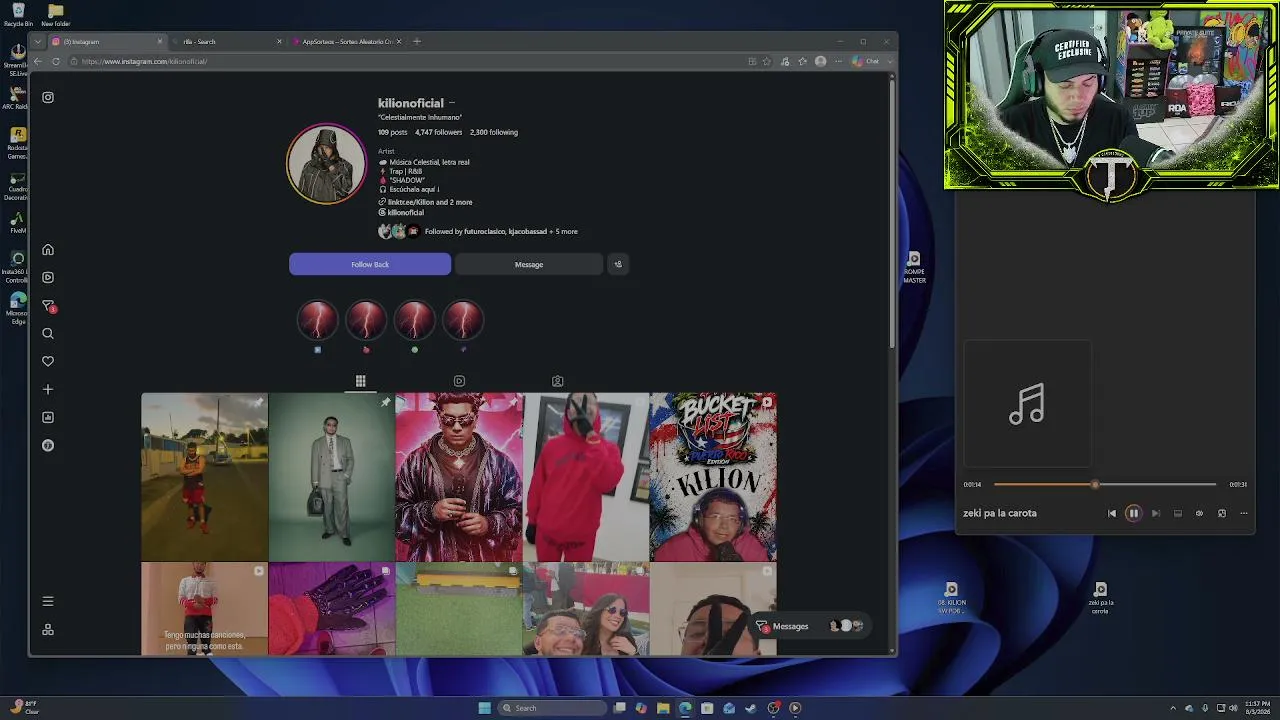Open File Explorer from the taskbar
1280x720 pixels.
coord(663,708)
